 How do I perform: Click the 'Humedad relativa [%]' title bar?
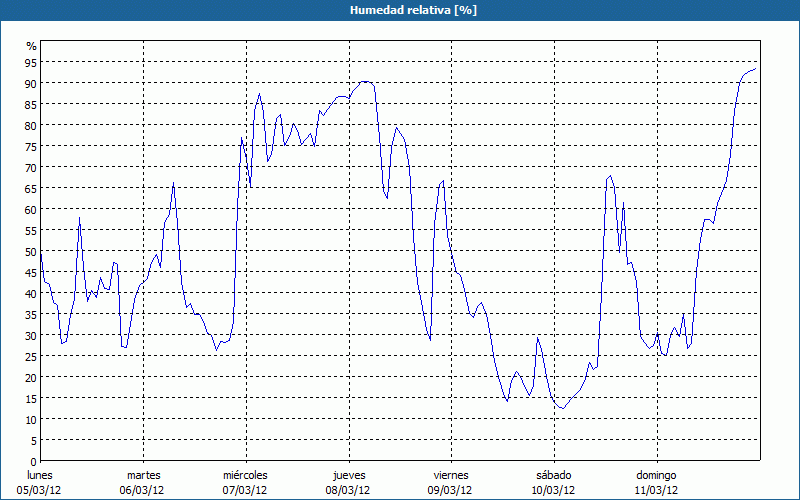pos(400,10)
